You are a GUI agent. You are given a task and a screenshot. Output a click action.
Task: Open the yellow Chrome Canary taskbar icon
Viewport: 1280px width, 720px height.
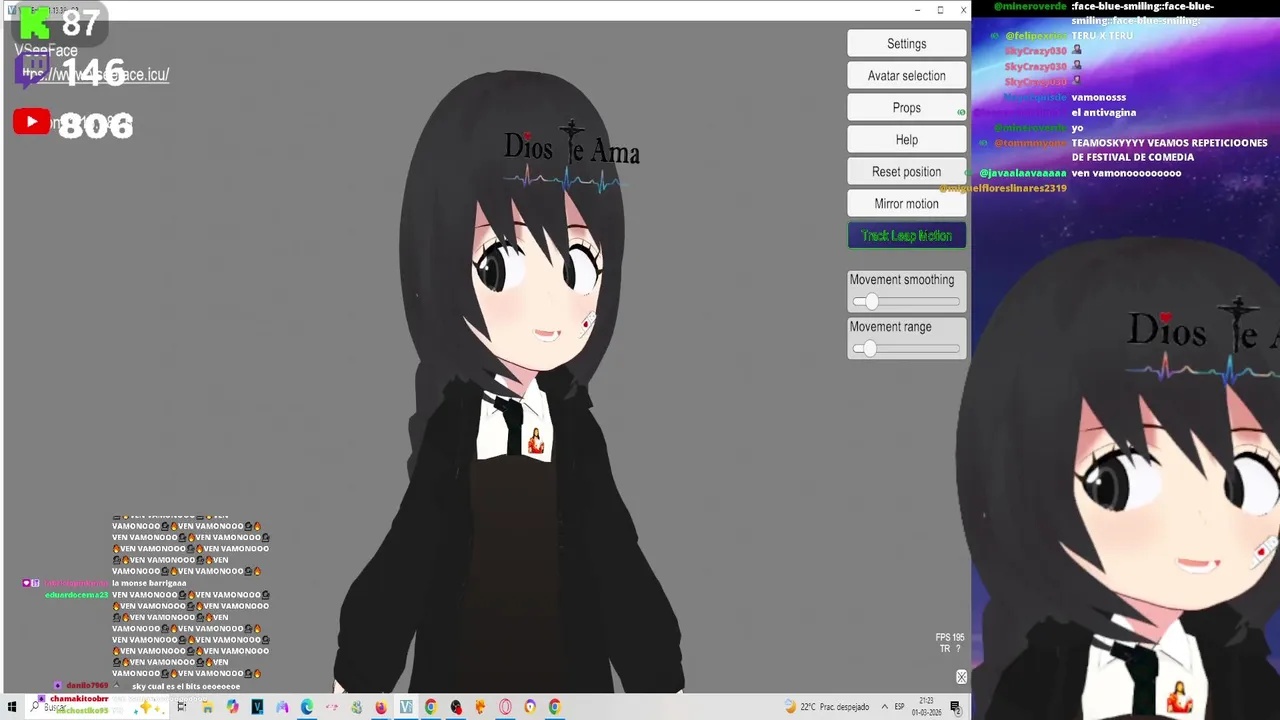point(530,707)
